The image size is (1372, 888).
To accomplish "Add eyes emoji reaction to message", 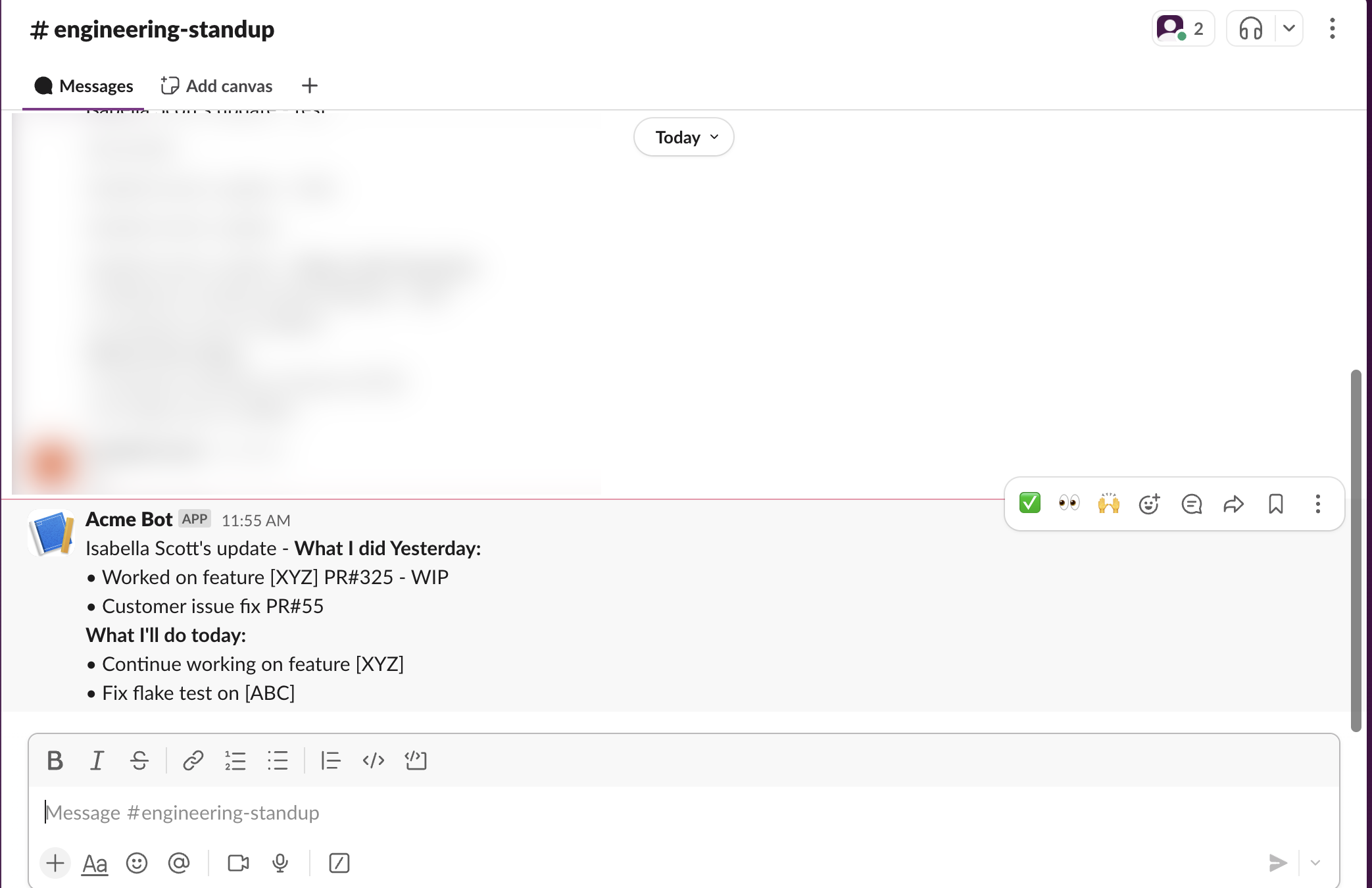I will click(x=1067, y=503).
